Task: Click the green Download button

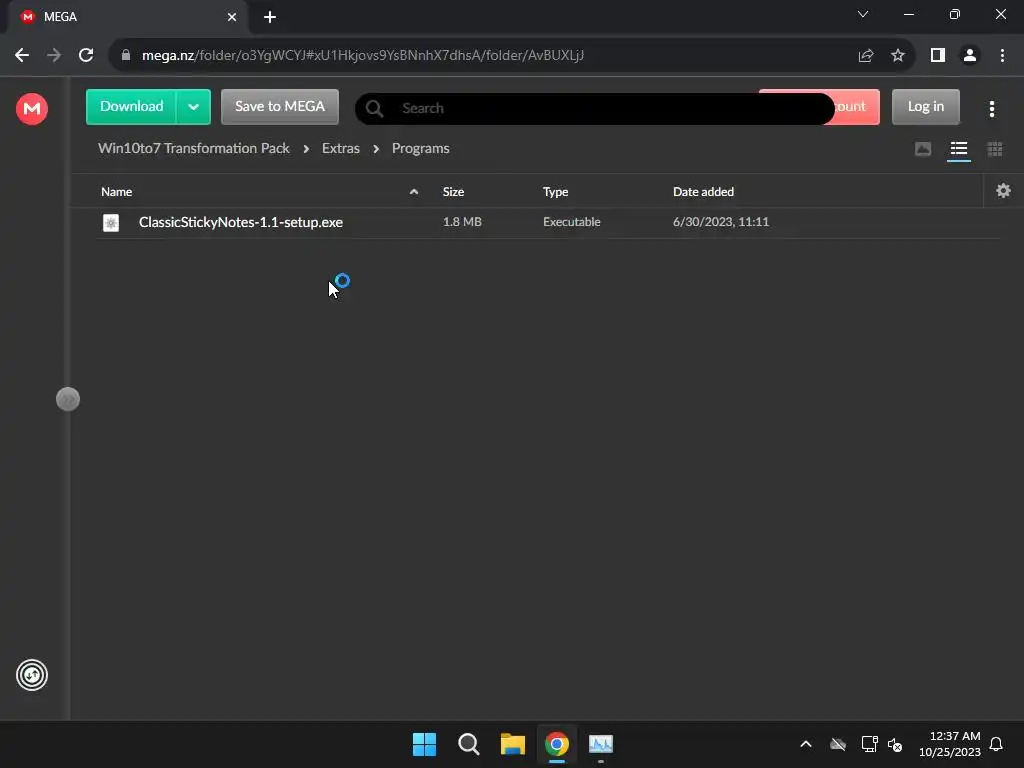Action: click(131, 106)
